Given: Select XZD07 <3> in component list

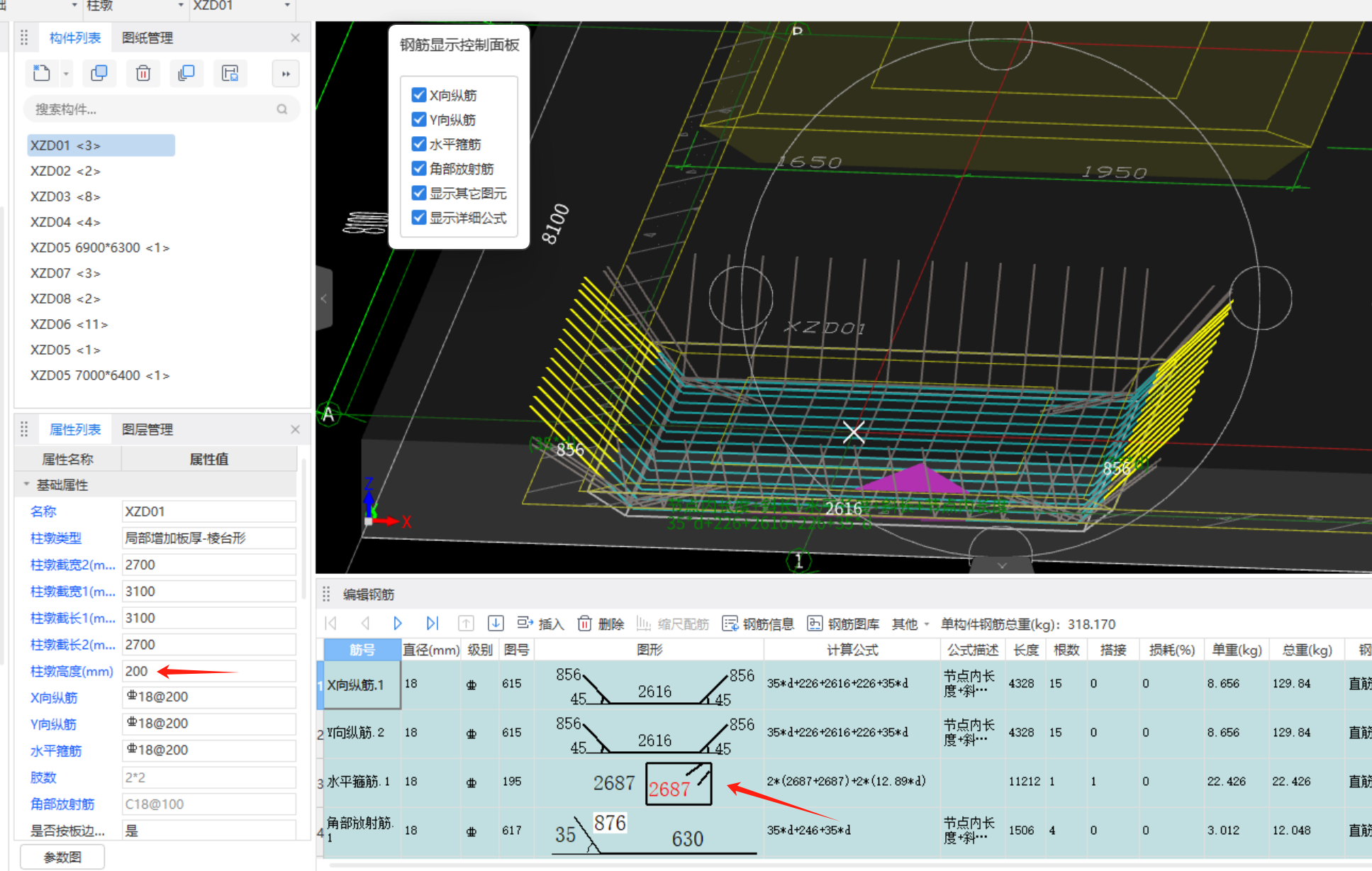Looking at the screenshot, I should point(65,273).
